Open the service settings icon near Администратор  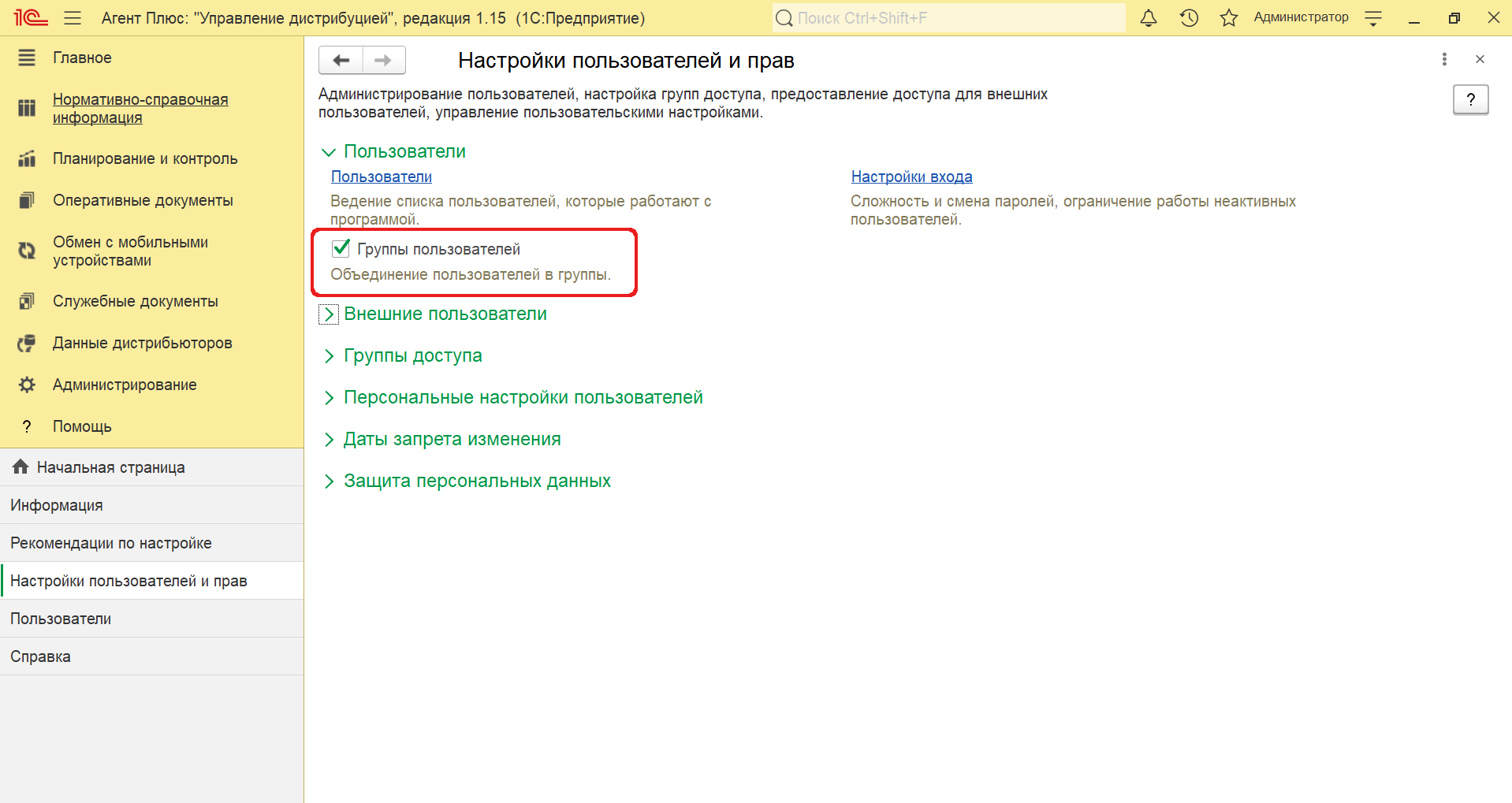tap(1373, 18)
